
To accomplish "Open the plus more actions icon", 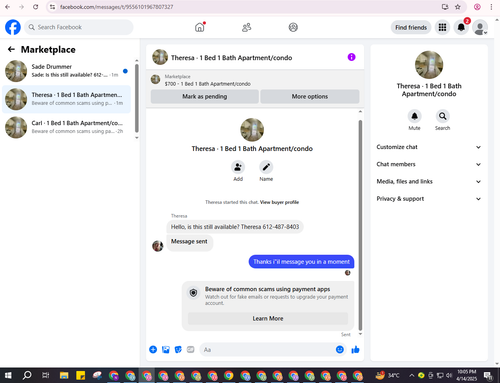I will (153, 349).
